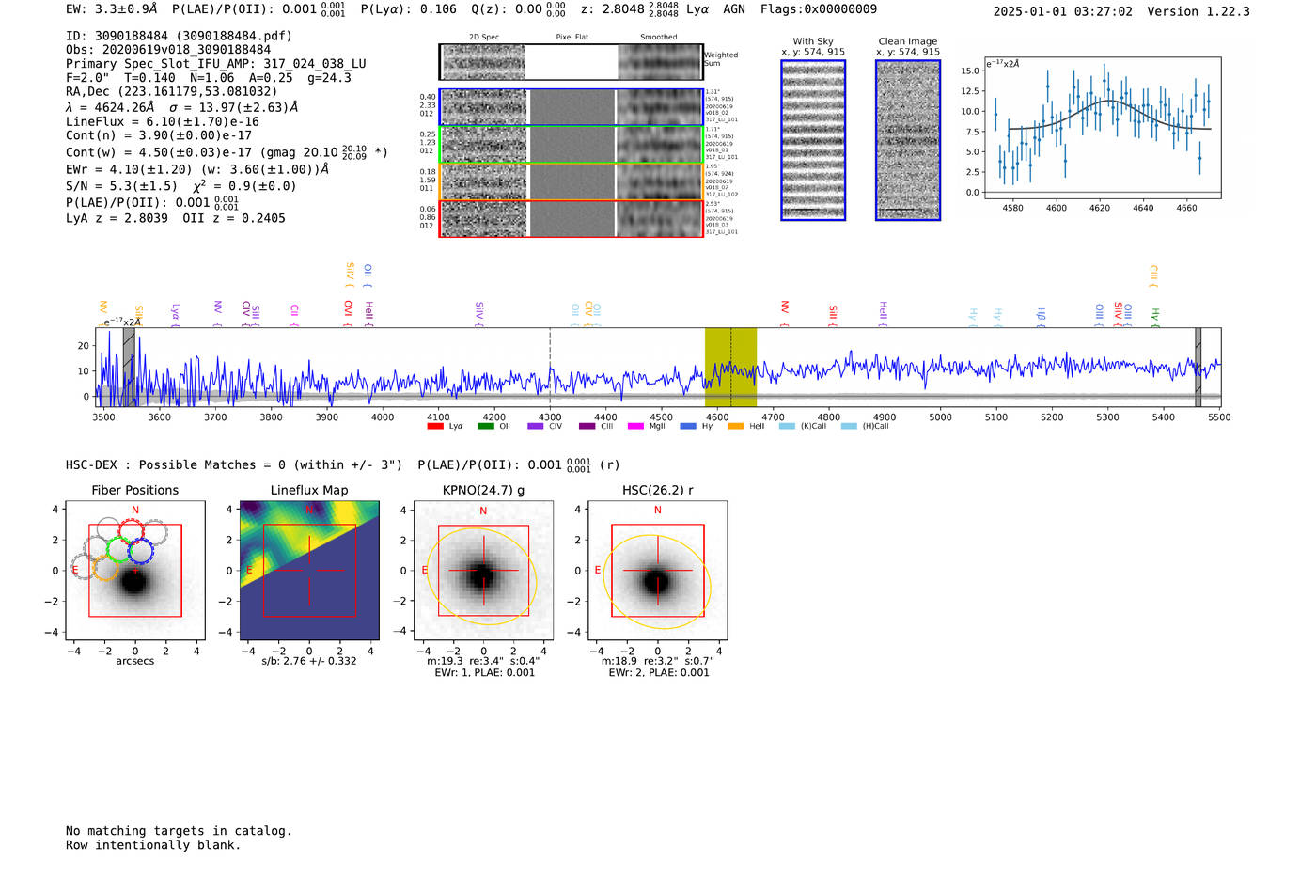Open the KPNO(24.7) g image
The width and height of the screenshot is (1316, 896).
pyautogui.click(x=483, y=571)
